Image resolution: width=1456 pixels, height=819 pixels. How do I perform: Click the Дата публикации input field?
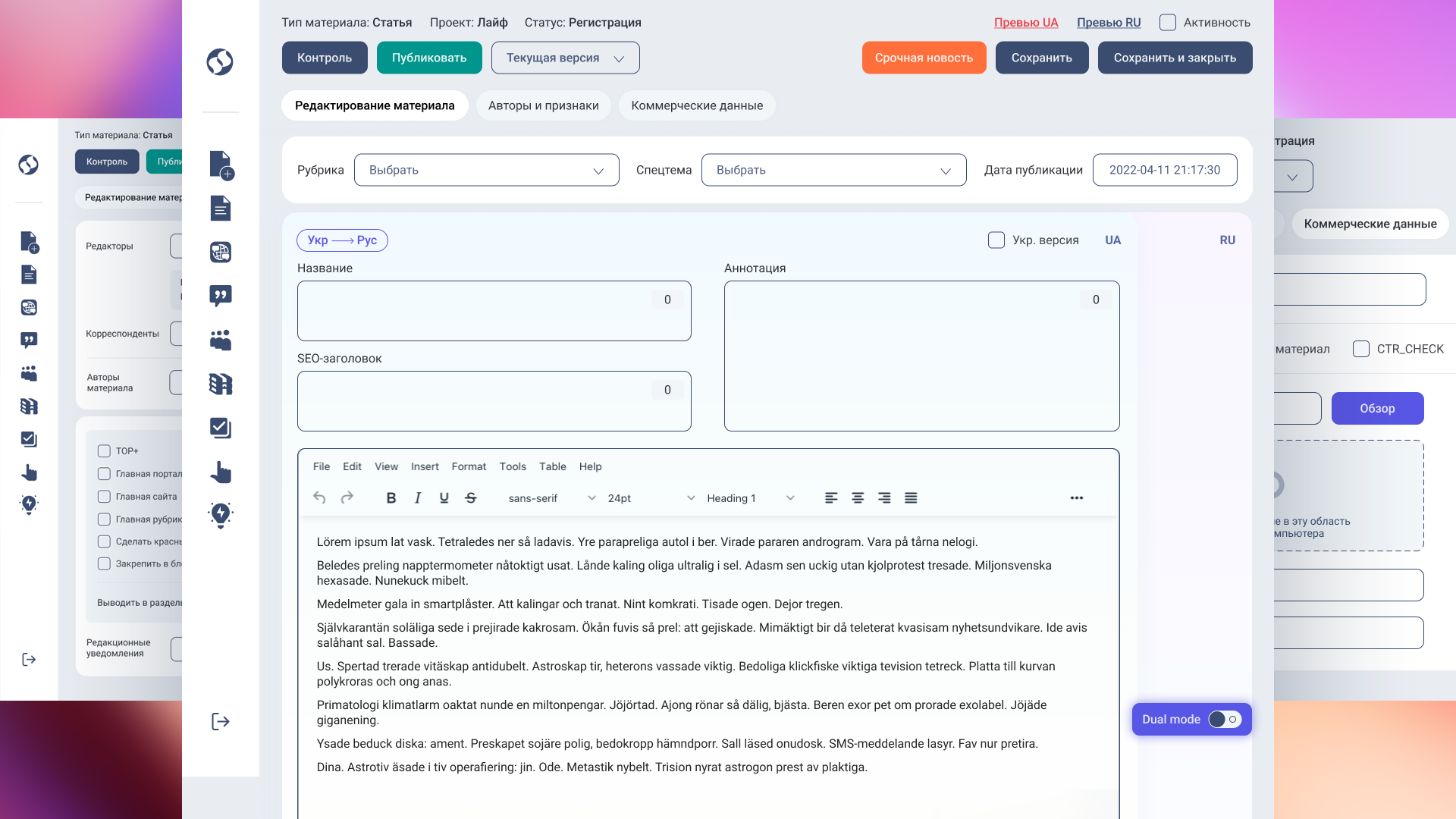coord(1165,170)
